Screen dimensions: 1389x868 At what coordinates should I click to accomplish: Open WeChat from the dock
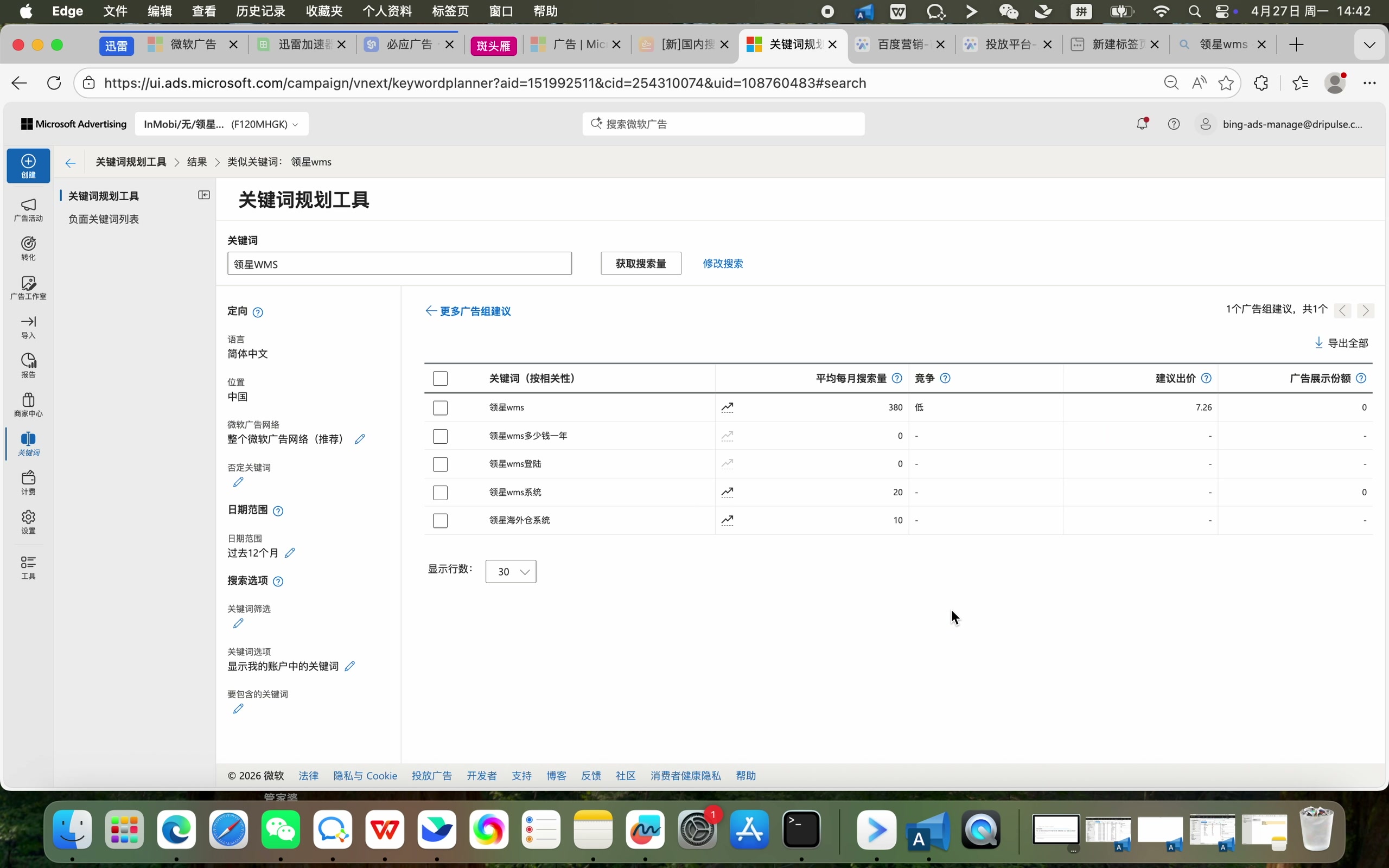tap(281, 829)
